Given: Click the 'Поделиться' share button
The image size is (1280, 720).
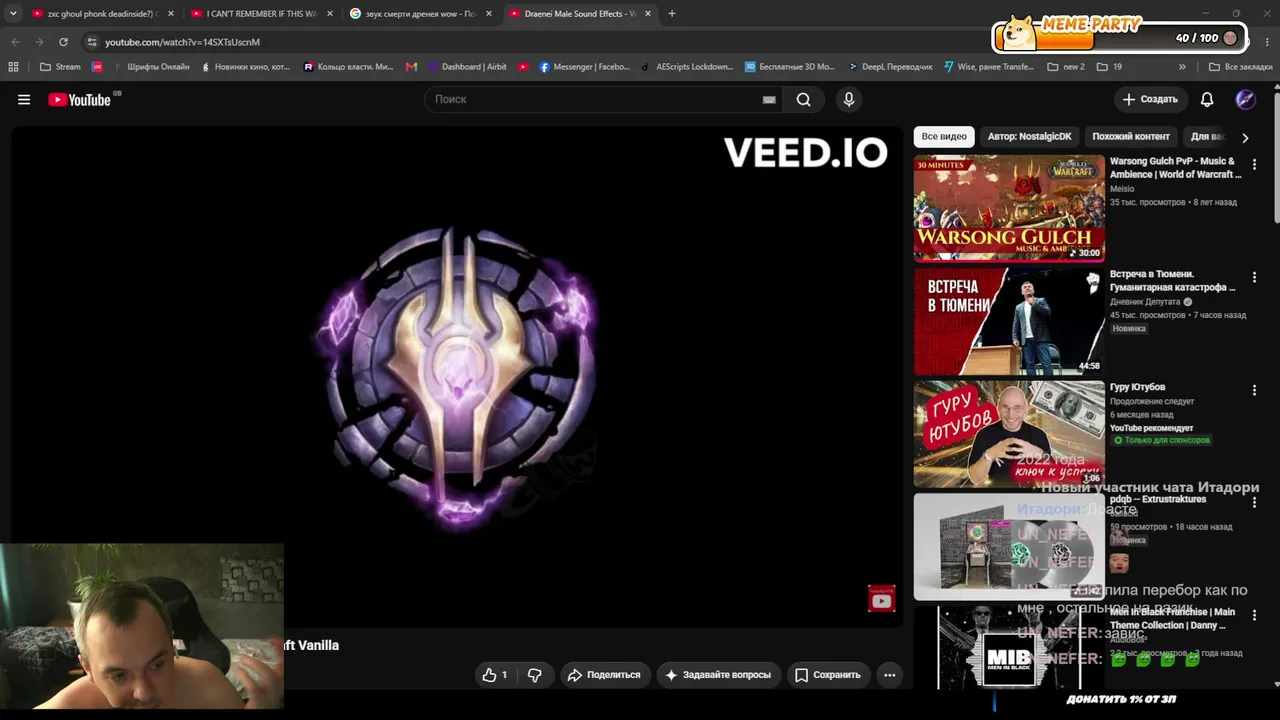Looking at the screenshot, I should pos(604,675).
